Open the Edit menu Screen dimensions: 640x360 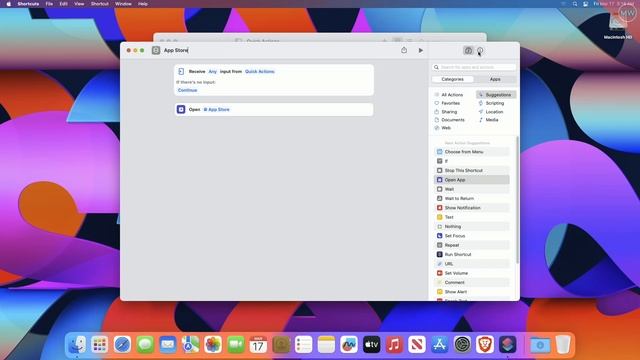pyautogui.click(x=63, y=4)
